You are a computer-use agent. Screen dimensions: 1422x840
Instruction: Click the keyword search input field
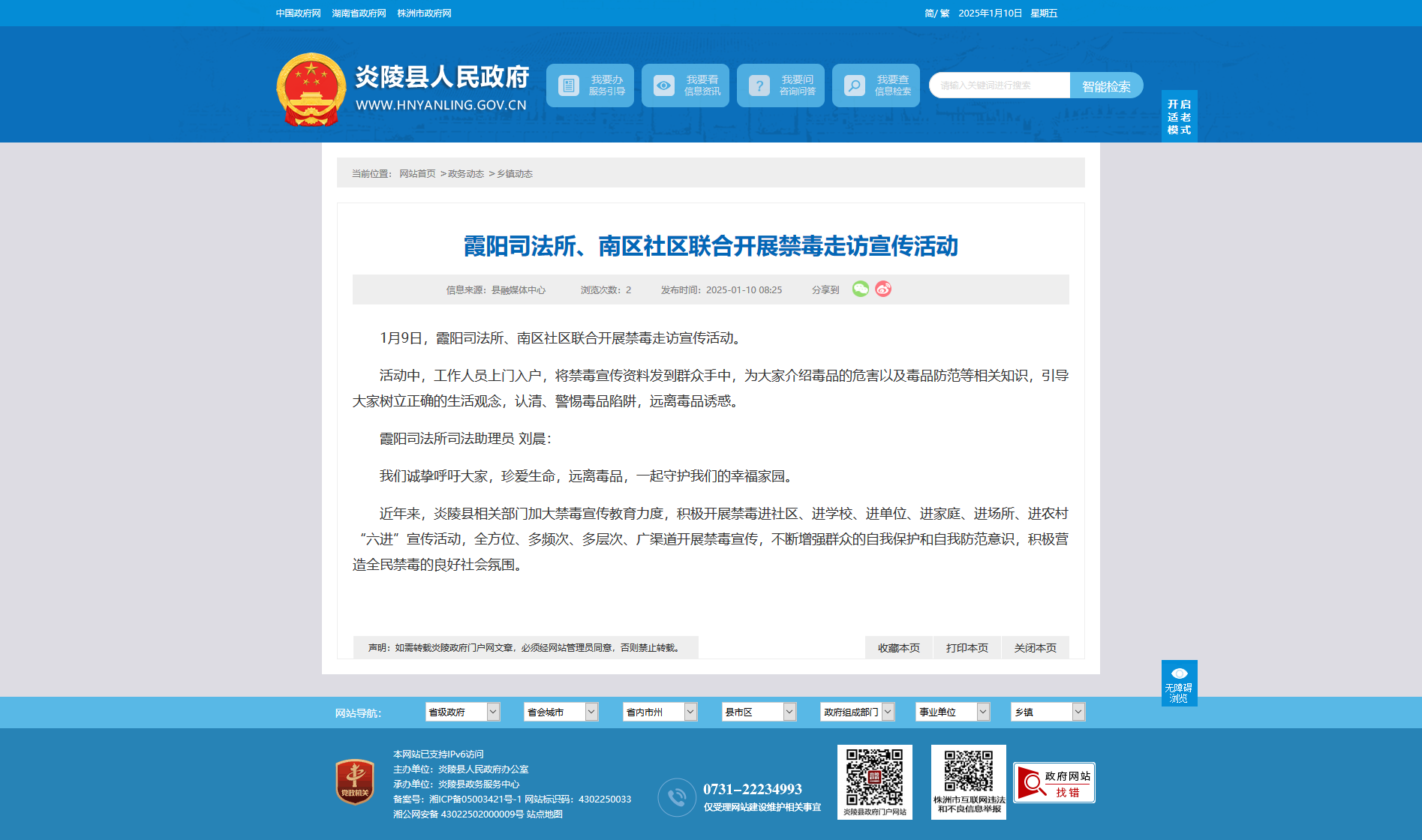1000,85
